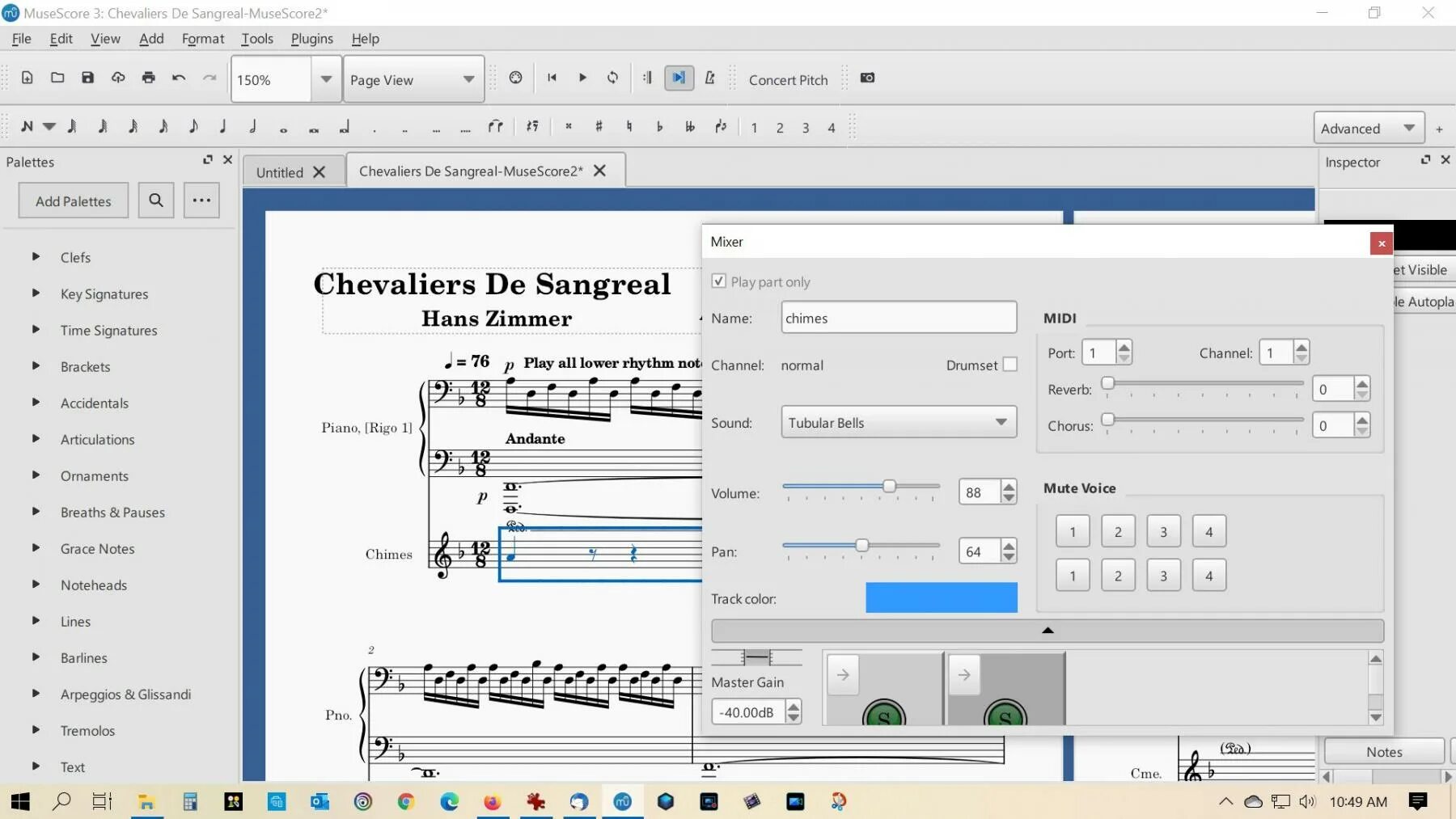
Task: Toggle MIDI input icon in the toolbar
Action: [515, 78]
